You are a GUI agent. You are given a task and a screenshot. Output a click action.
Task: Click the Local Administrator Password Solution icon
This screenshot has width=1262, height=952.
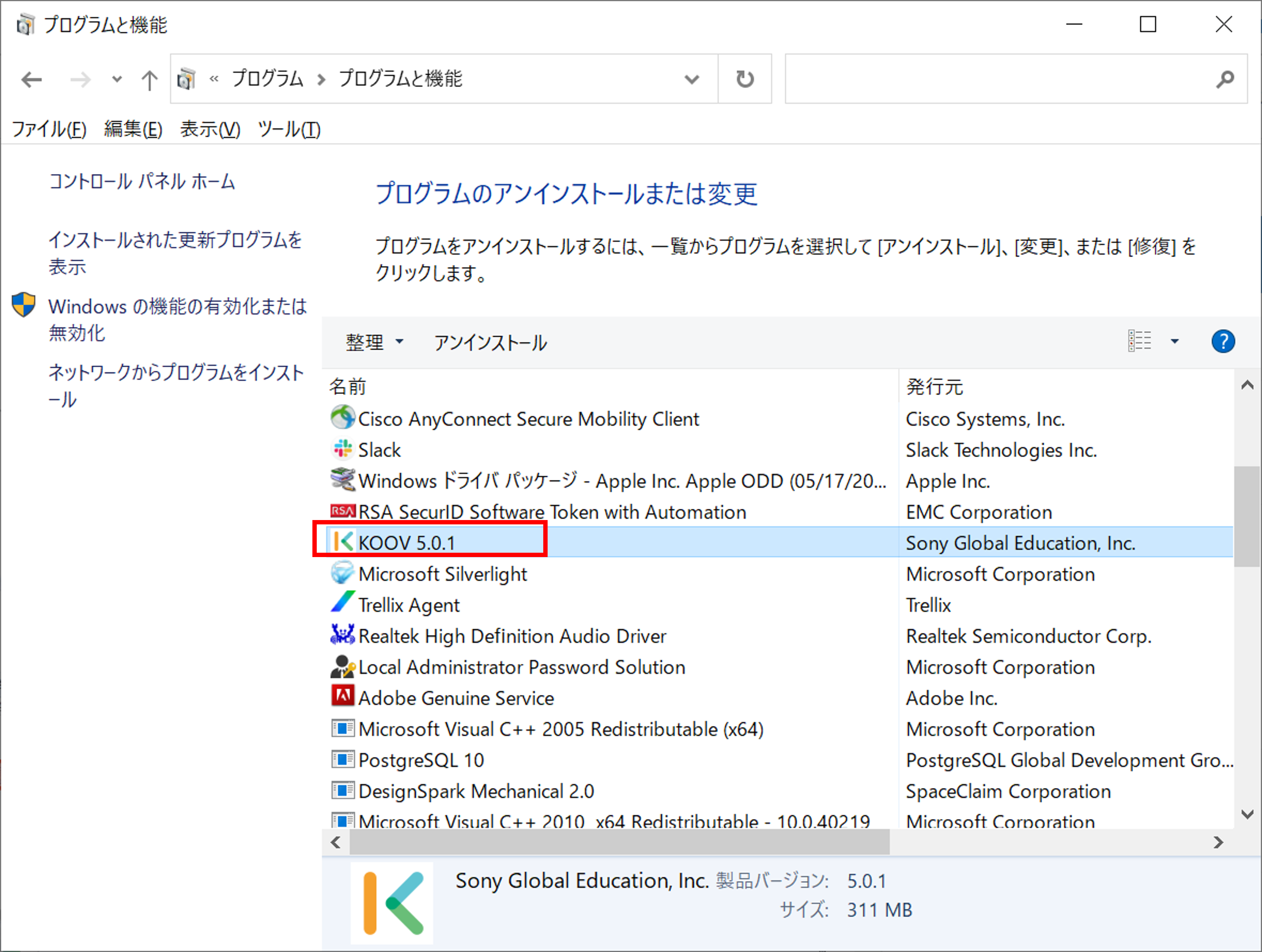click(x=342, y=666)
